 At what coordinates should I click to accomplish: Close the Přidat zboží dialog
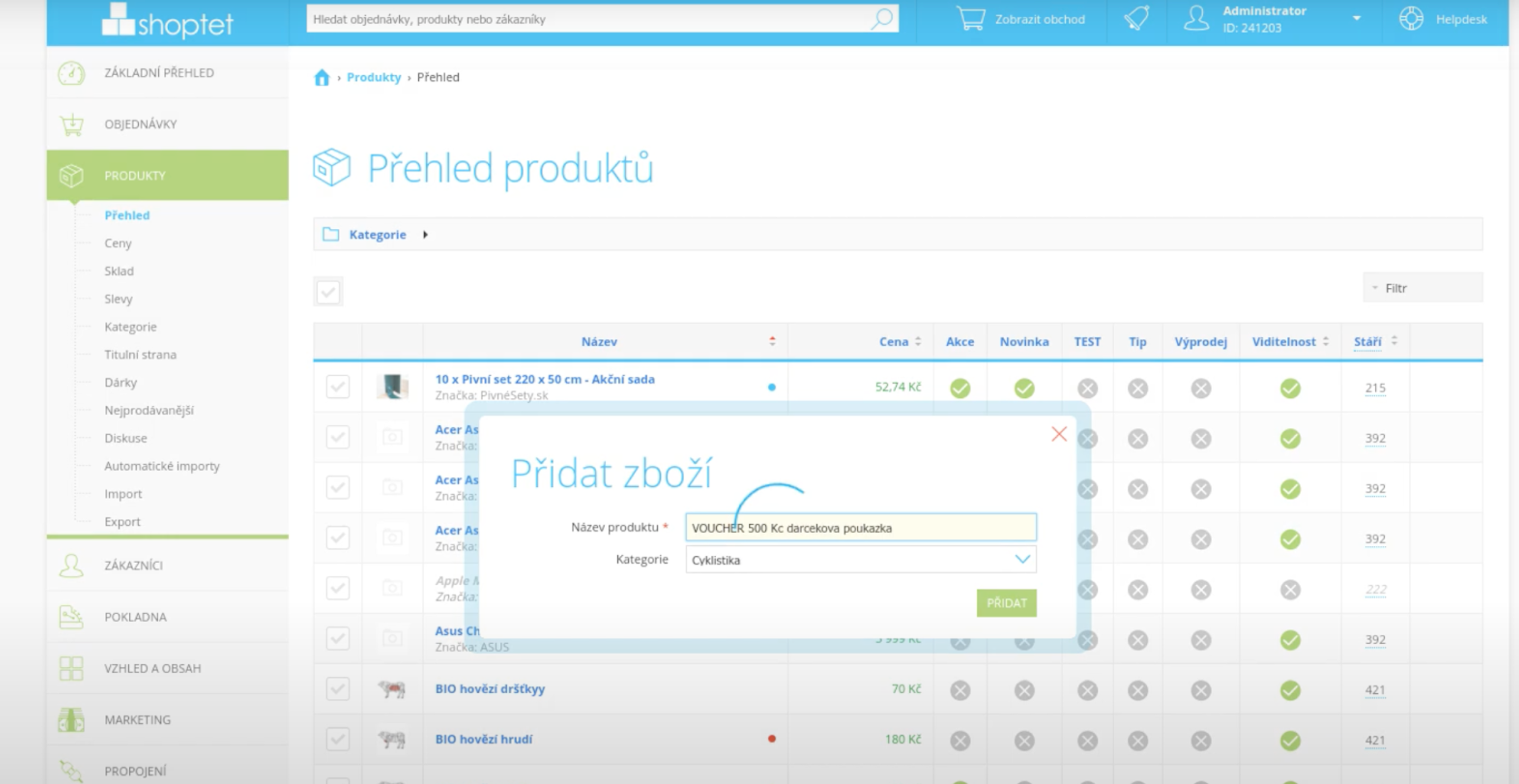point(1059,435)
